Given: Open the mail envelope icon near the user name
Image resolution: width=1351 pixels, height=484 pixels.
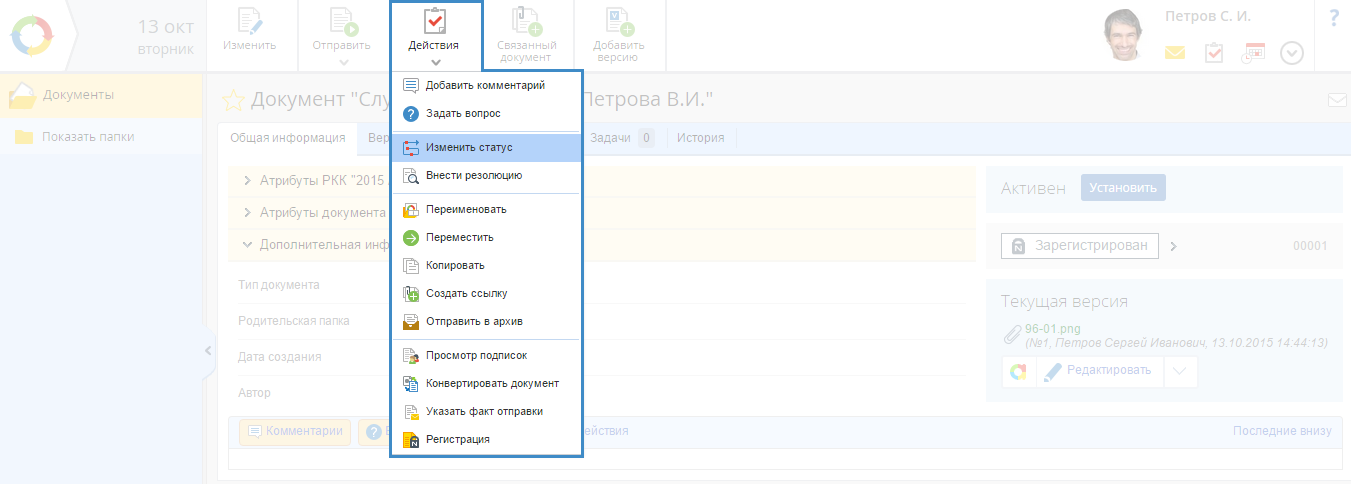Looking at the screenshot, I should pos(1174,53).
